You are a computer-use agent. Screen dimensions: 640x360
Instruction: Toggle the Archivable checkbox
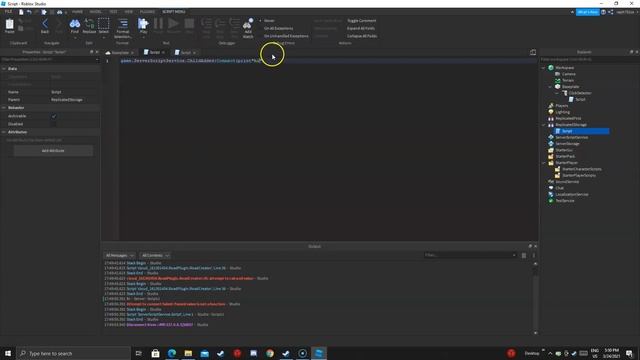pyautogui.click(x=54, y=116)
